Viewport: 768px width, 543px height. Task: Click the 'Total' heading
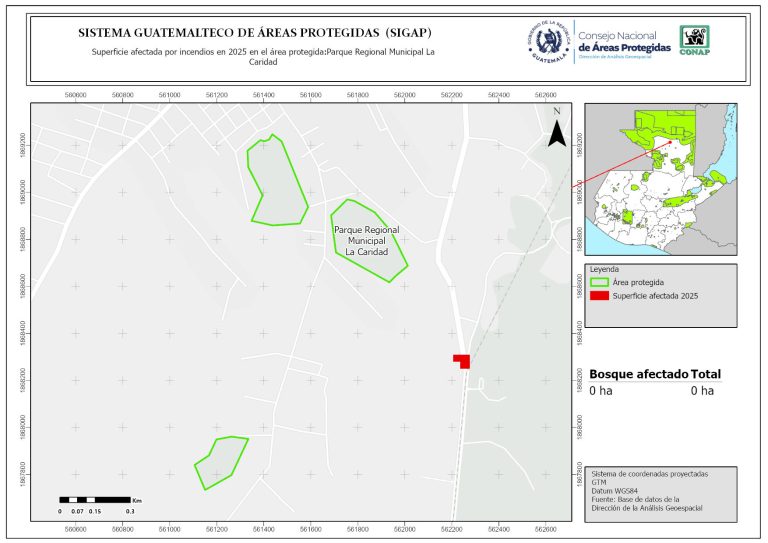point(705,374)
